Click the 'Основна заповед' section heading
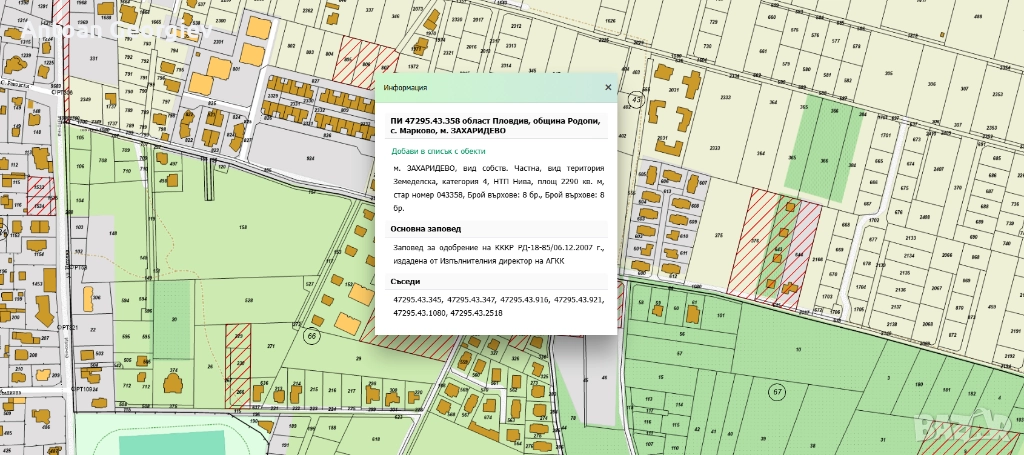 click(x=426, y=228)
